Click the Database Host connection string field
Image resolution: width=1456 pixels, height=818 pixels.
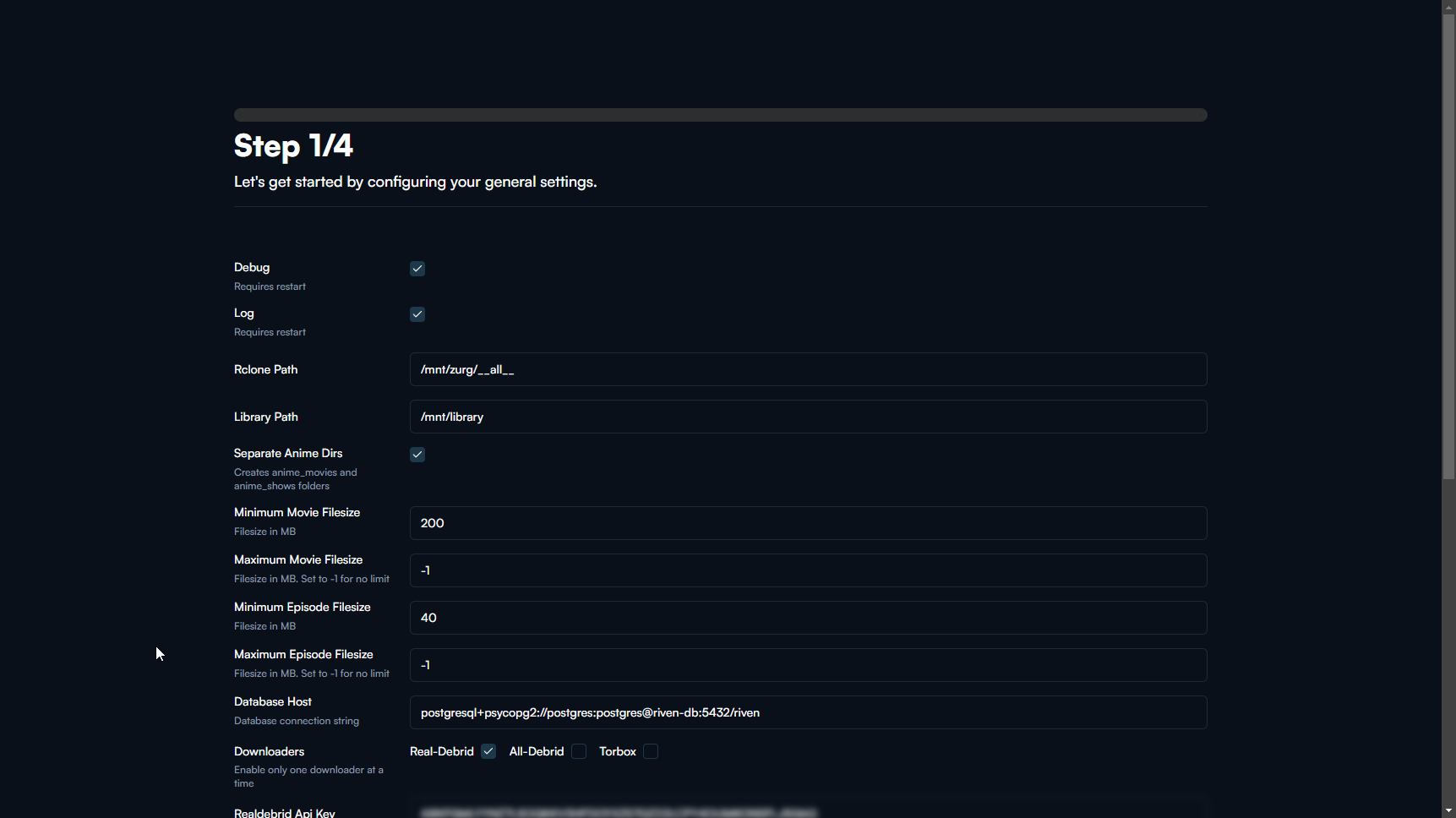[x=808, y=712]
